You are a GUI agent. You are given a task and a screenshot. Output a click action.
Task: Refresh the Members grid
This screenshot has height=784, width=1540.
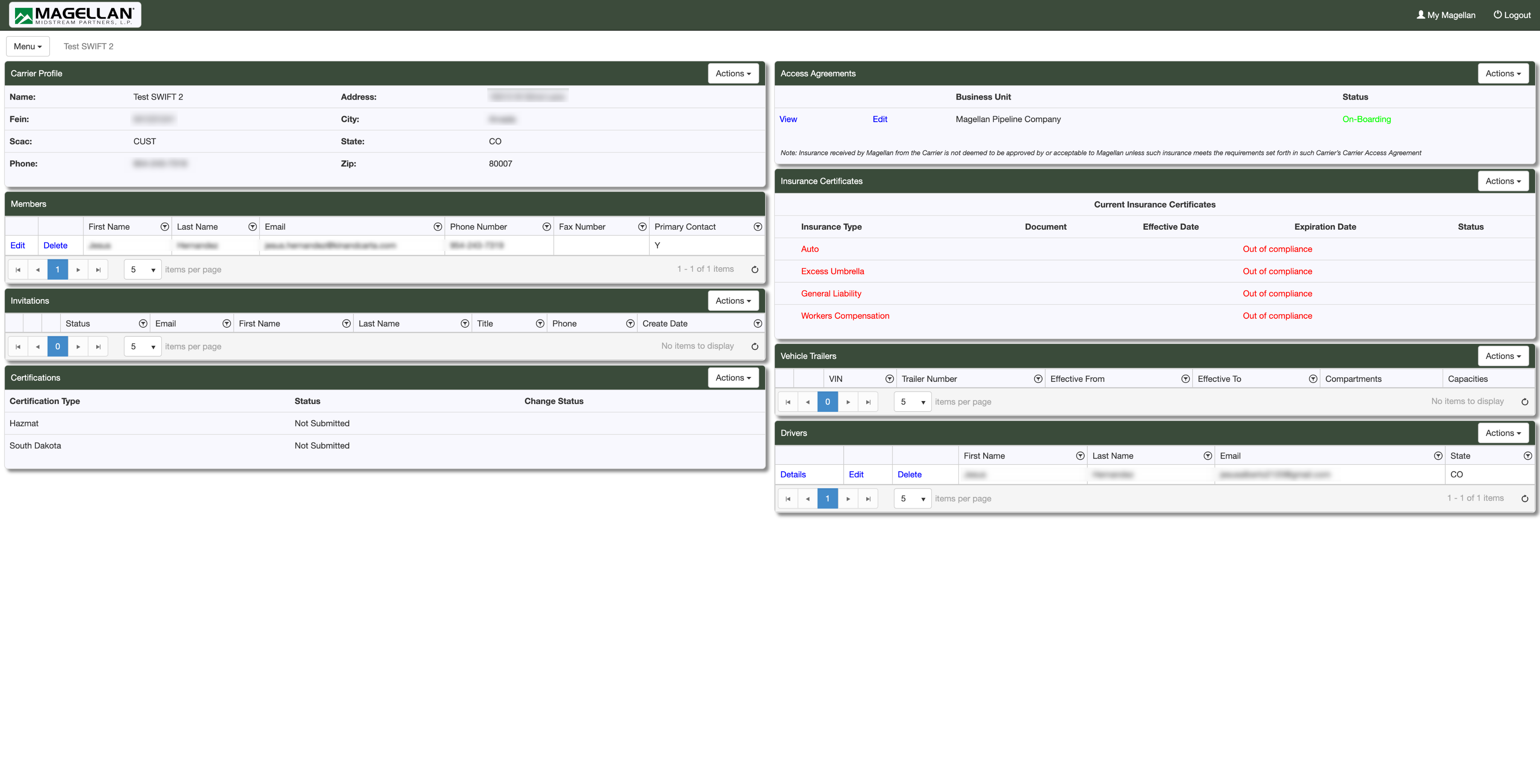[755, 269]
